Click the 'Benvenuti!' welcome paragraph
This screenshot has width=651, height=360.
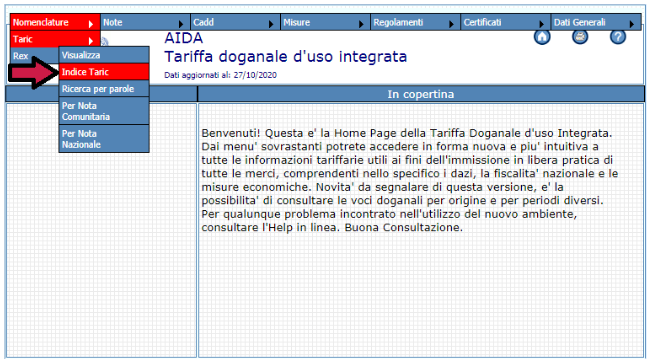(x=410, y=181)
